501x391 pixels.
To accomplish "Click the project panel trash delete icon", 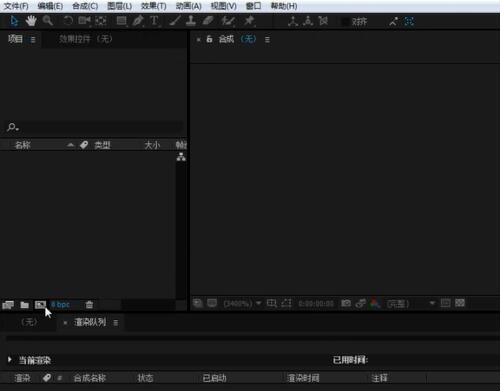I will [89, 305].
